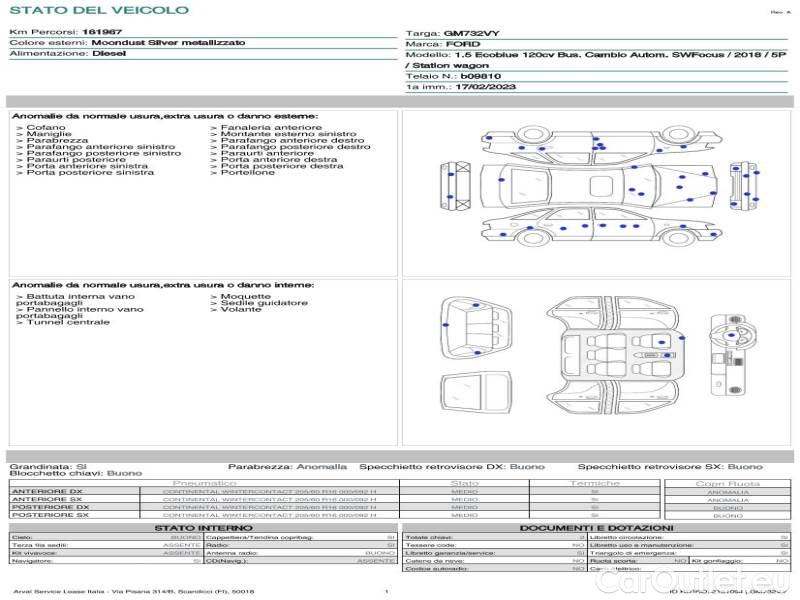The width and height of the screenshot is (800, 600).
Task: Select the Parabrezza anomaly entry
Action: coord(56,141)
